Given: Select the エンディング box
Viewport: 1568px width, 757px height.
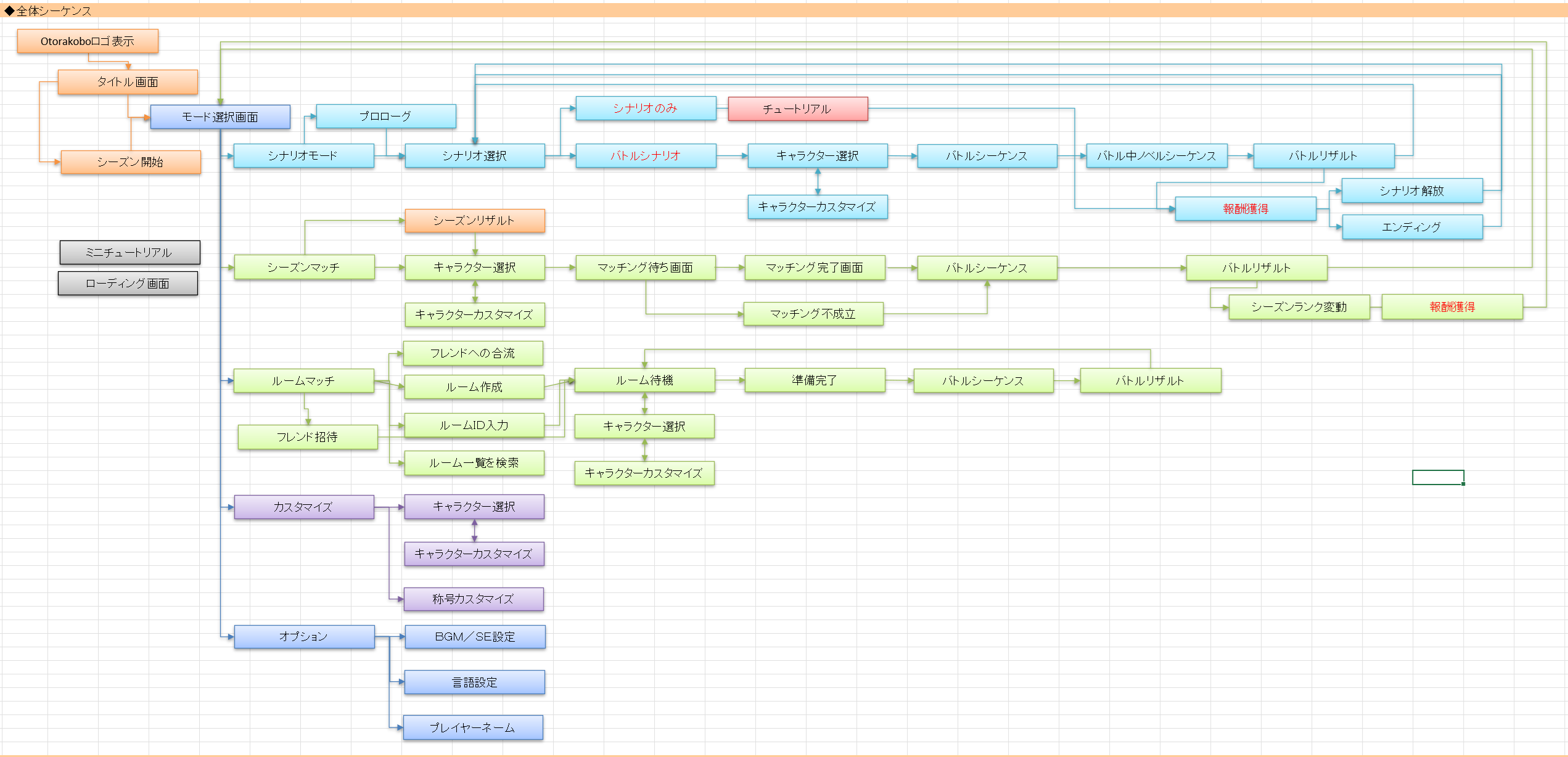Looking at the screenshot, I should coord(1412,227).
